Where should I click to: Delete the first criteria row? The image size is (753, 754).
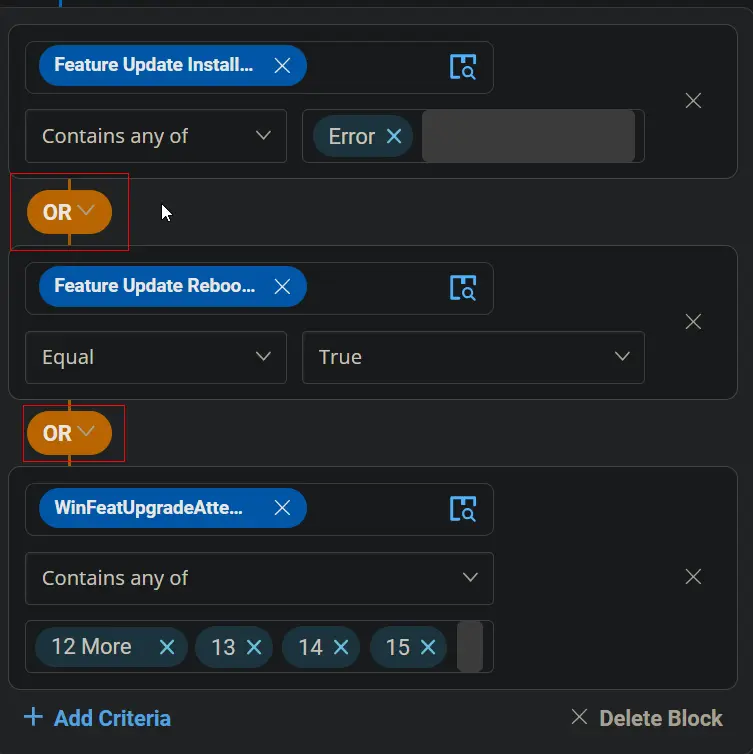pos(693,101)
